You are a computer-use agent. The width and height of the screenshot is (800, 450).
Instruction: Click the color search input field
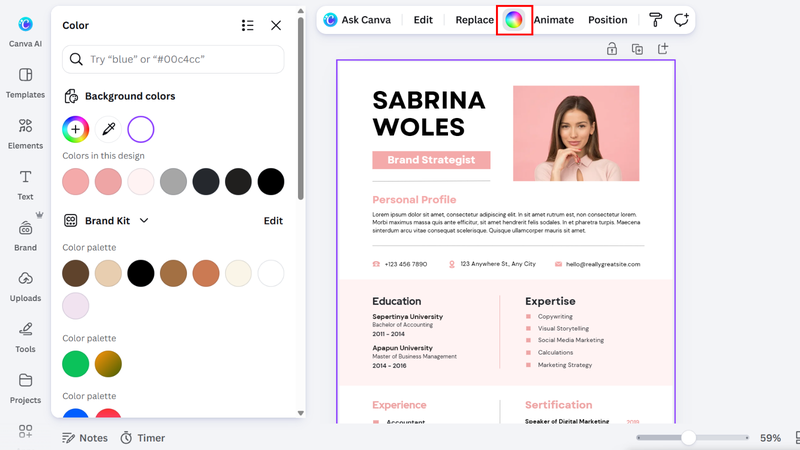[173, 59]
